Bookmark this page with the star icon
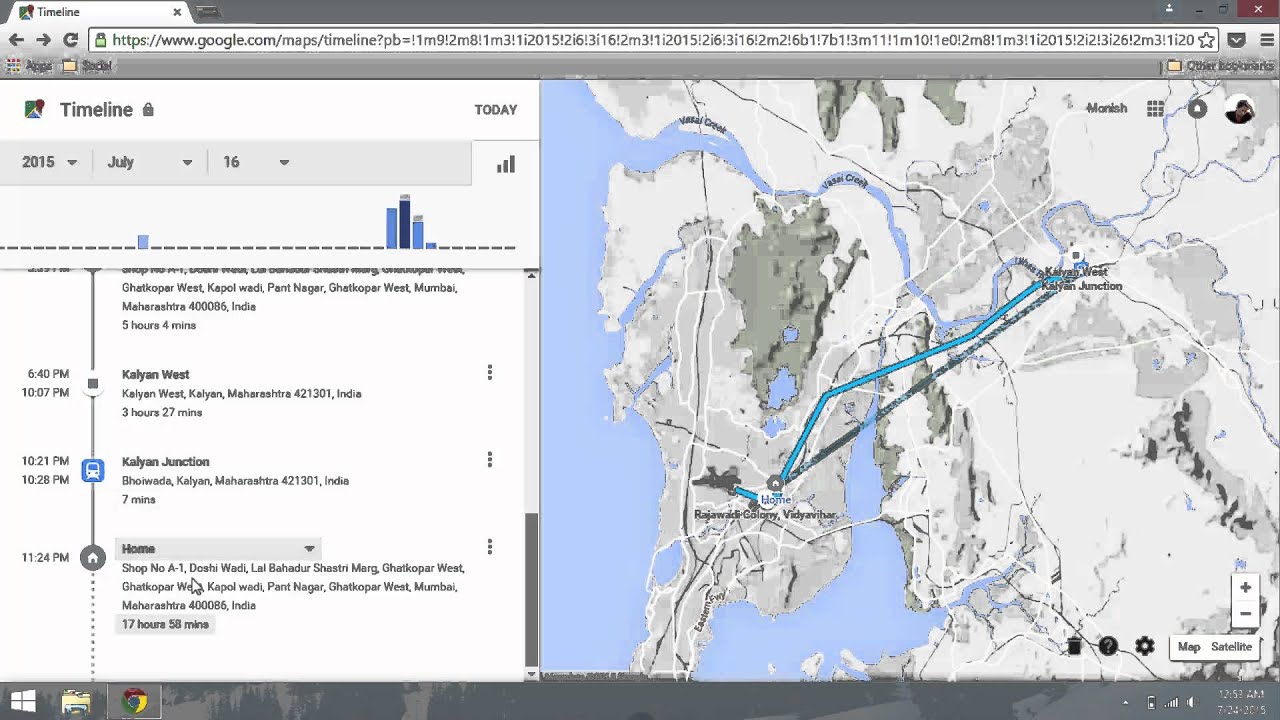Screen dimensions: 1280x720 click(x=1207, y=40)
